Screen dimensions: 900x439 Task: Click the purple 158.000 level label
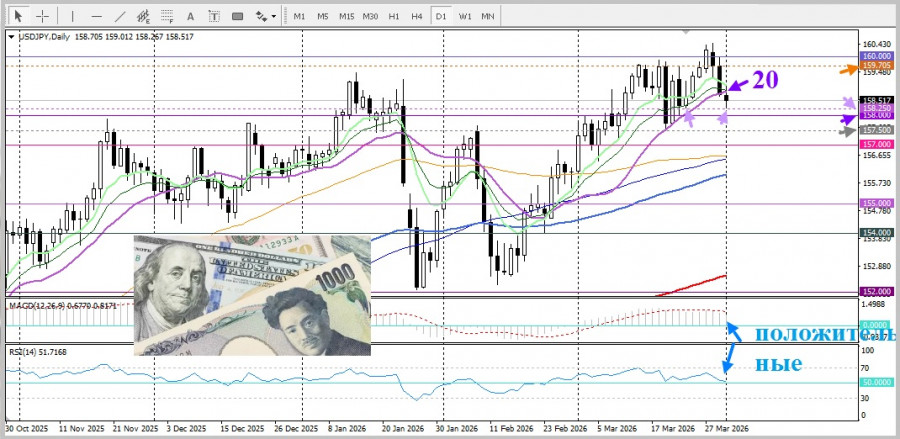coord(876,115)
